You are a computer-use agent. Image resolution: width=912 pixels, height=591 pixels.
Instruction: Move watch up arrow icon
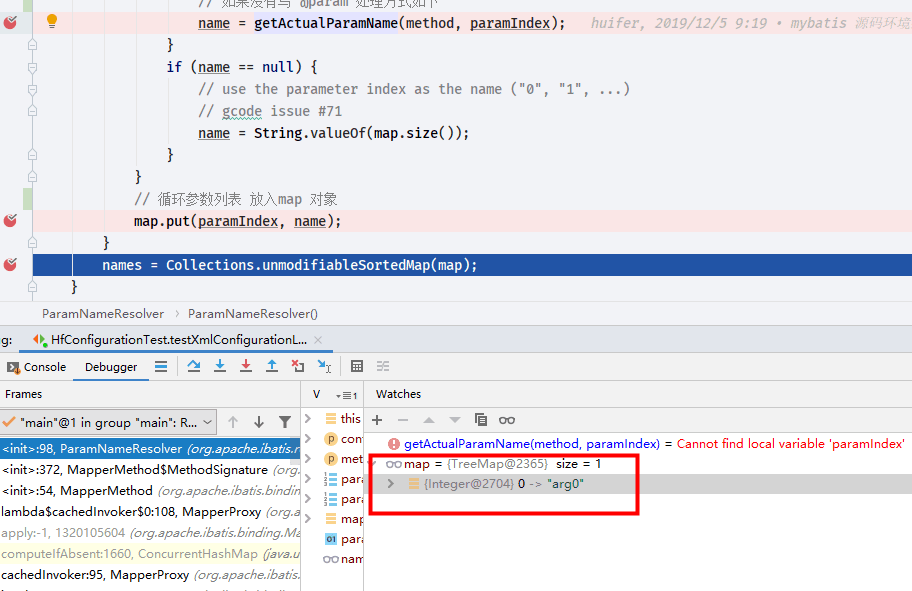click(x=429, y=420)
